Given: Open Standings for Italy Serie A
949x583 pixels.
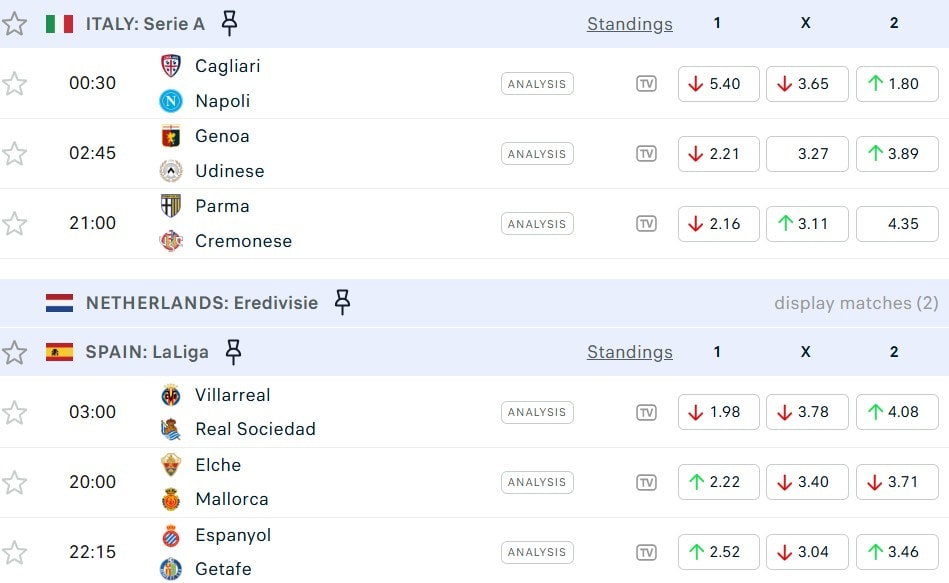Looking at the screenshot, I should 629,24.
